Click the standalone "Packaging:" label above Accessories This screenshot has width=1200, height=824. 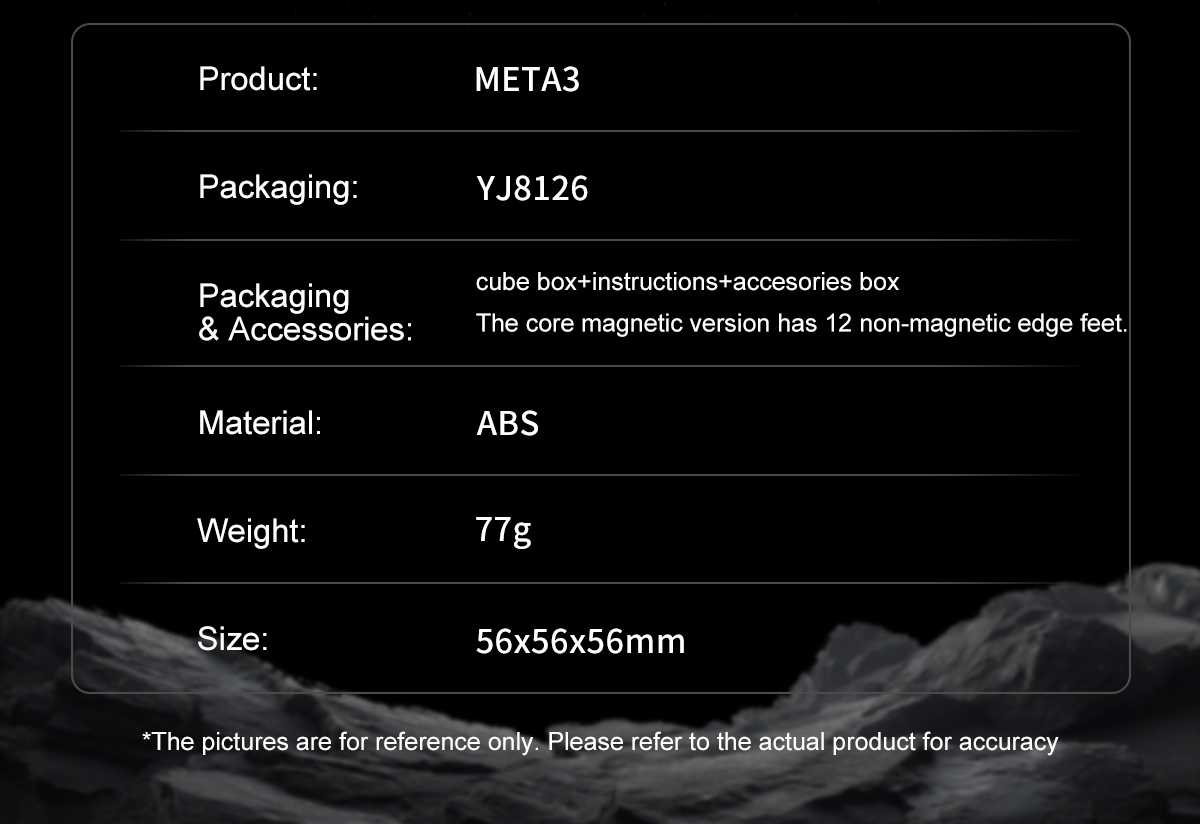pyautogui.click(x=278, y=187)
